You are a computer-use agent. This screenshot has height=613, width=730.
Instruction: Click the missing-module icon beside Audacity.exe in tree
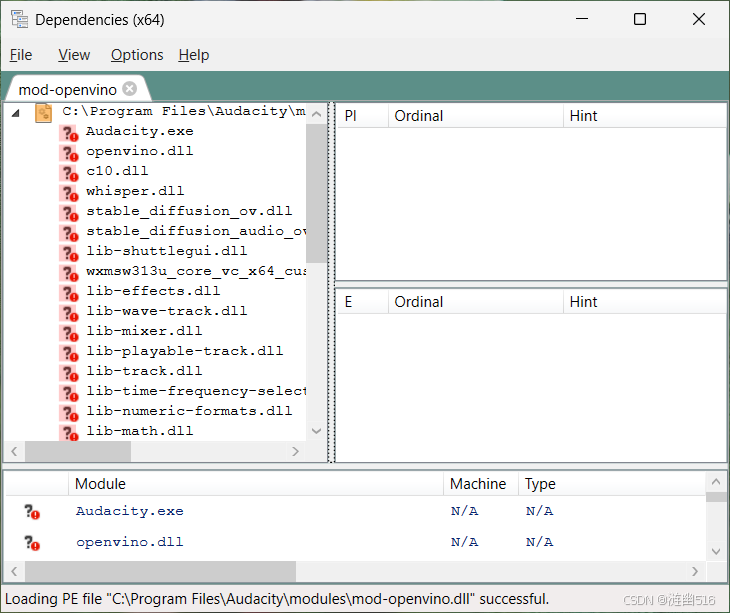[69, 133]
